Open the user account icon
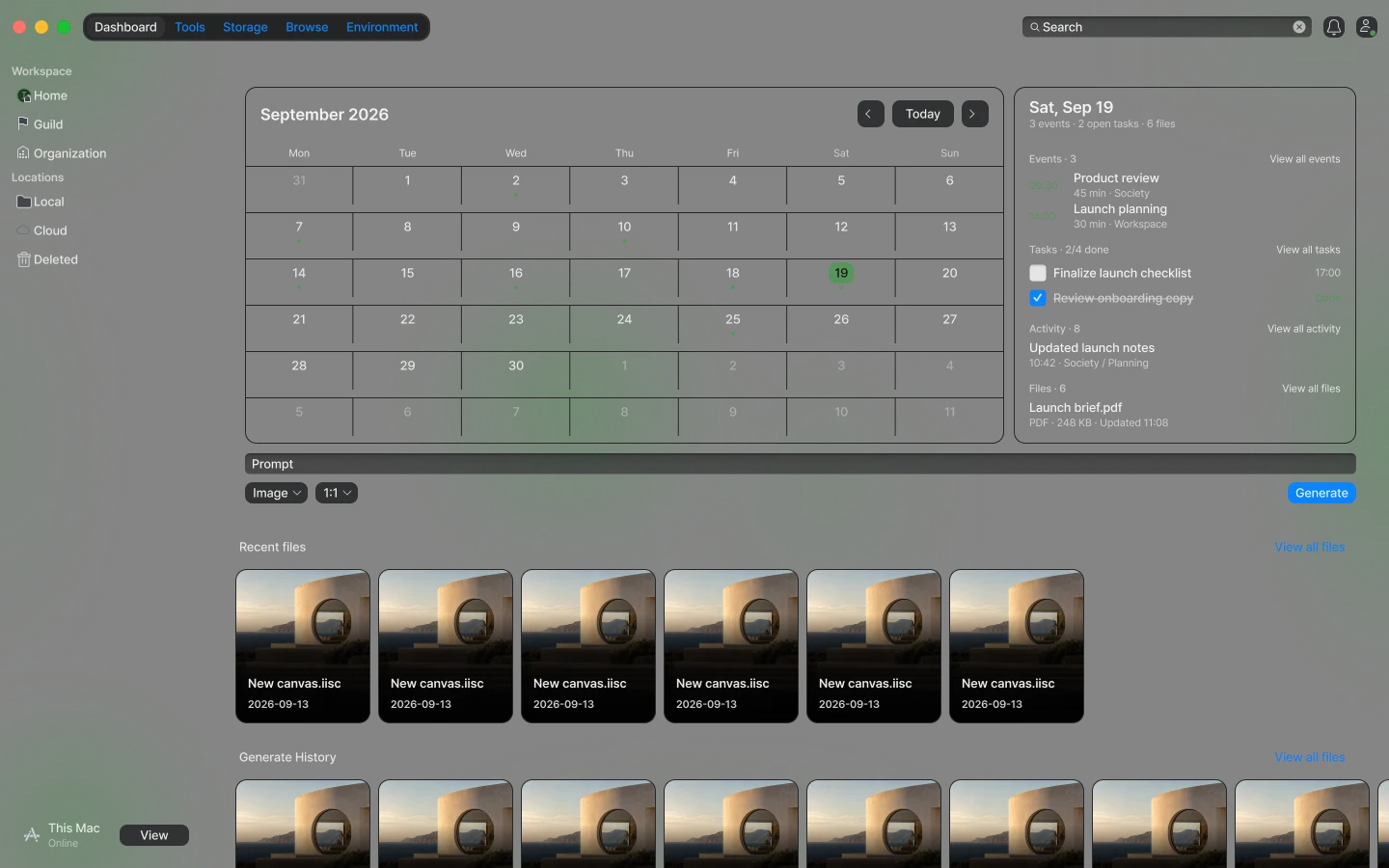Screen dimensions: 1389x868 (x=1366, y=27)
